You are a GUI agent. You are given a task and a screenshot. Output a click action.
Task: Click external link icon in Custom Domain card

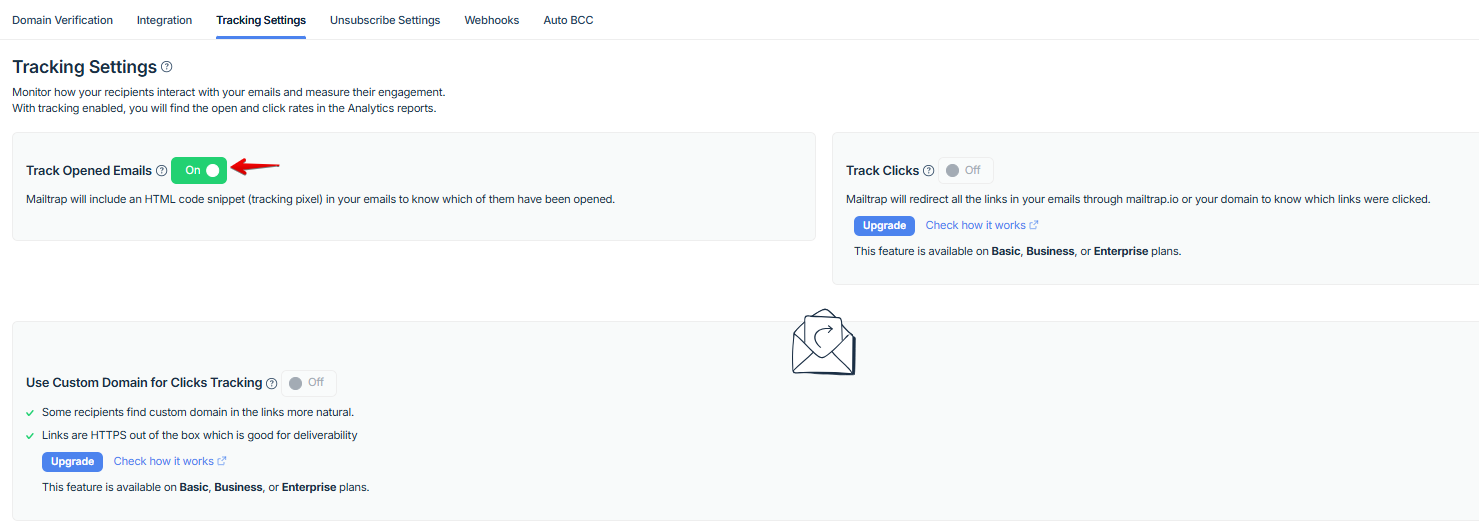pyautogui.click(x=222, y=461)
